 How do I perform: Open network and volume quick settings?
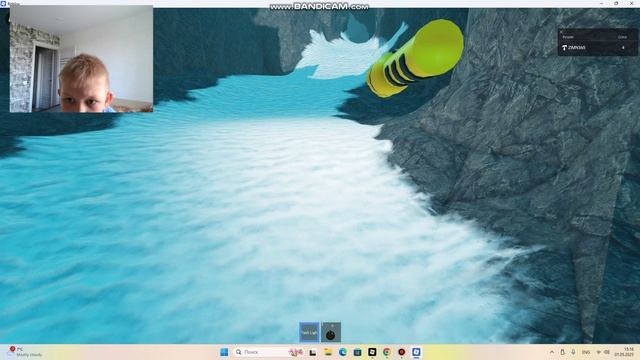(602, 352)
